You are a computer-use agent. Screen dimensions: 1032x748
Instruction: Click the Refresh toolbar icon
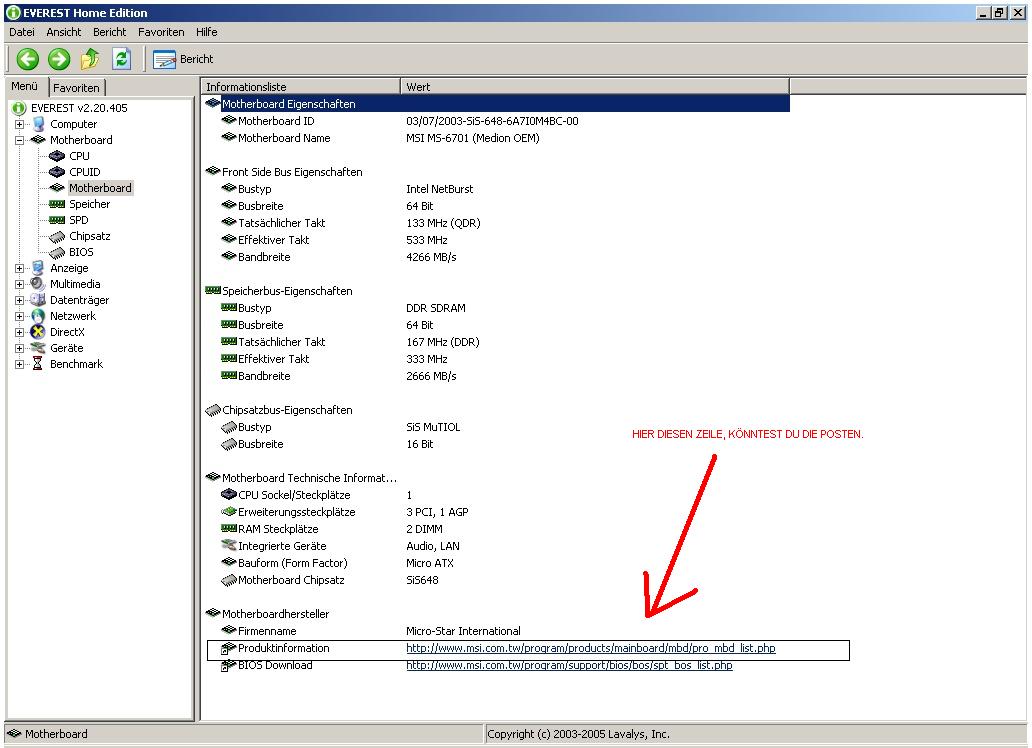122,59
